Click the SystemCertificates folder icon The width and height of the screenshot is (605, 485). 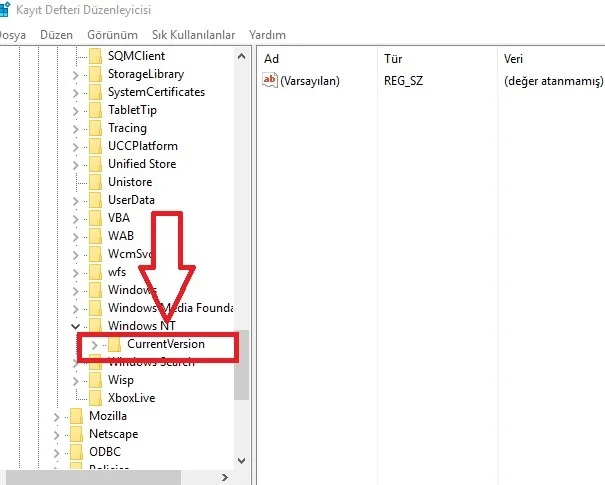pos(95,92)
